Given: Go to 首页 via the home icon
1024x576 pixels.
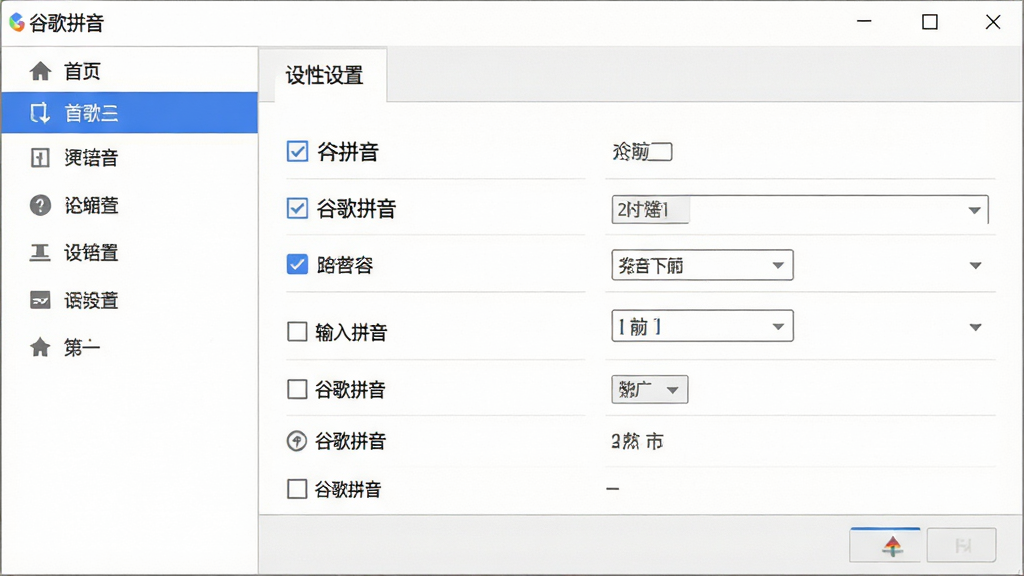Looking at the screenshot, I should [x=40, y=71].
